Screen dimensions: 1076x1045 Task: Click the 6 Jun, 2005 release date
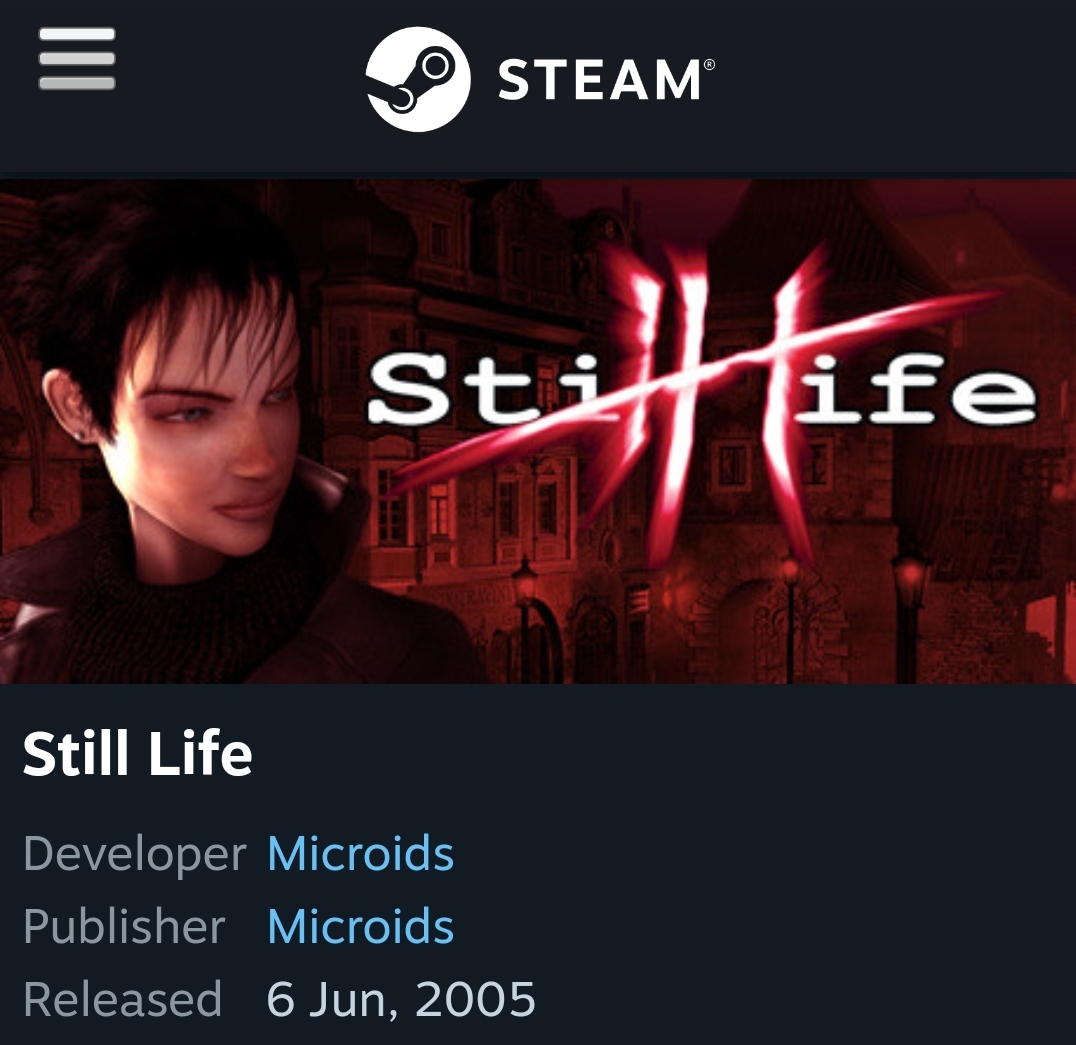(x=401, y=999)
